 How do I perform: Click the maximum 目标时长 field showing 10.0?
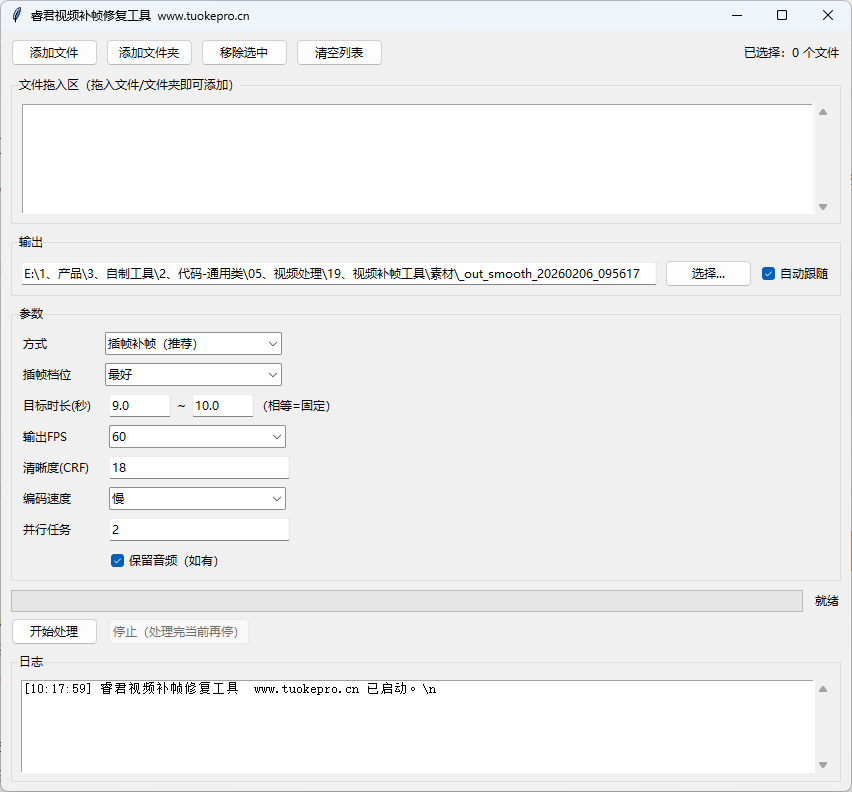click(x=221, y=406)
